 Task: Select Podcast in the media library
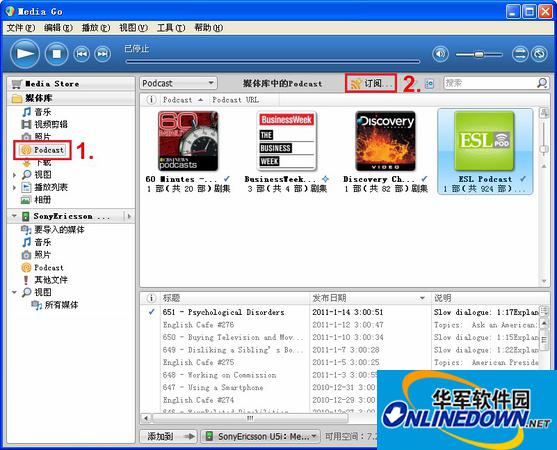[x=42, y=150]
